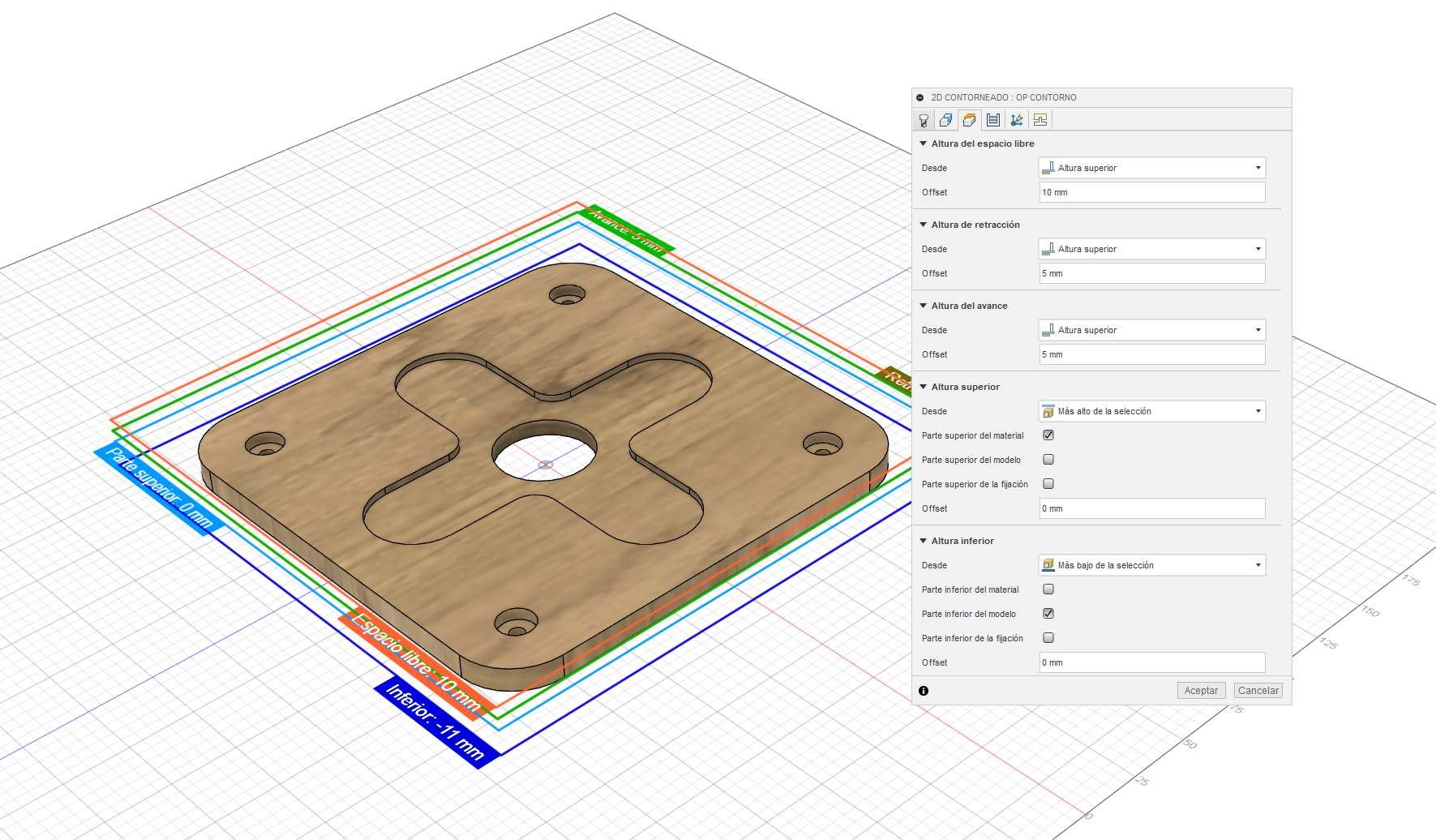
Task: Enable Parte inferior del material checkbox
Action: (1048, 589)
